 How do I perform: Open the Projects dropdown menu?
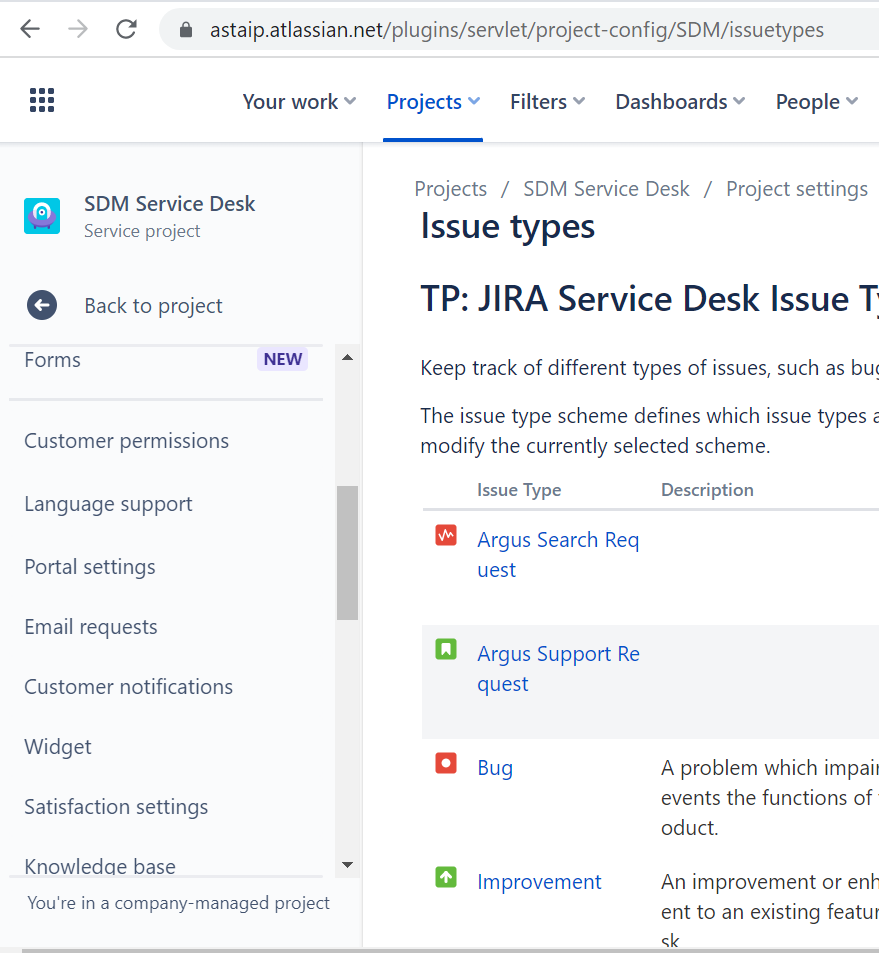coord(433,101)
